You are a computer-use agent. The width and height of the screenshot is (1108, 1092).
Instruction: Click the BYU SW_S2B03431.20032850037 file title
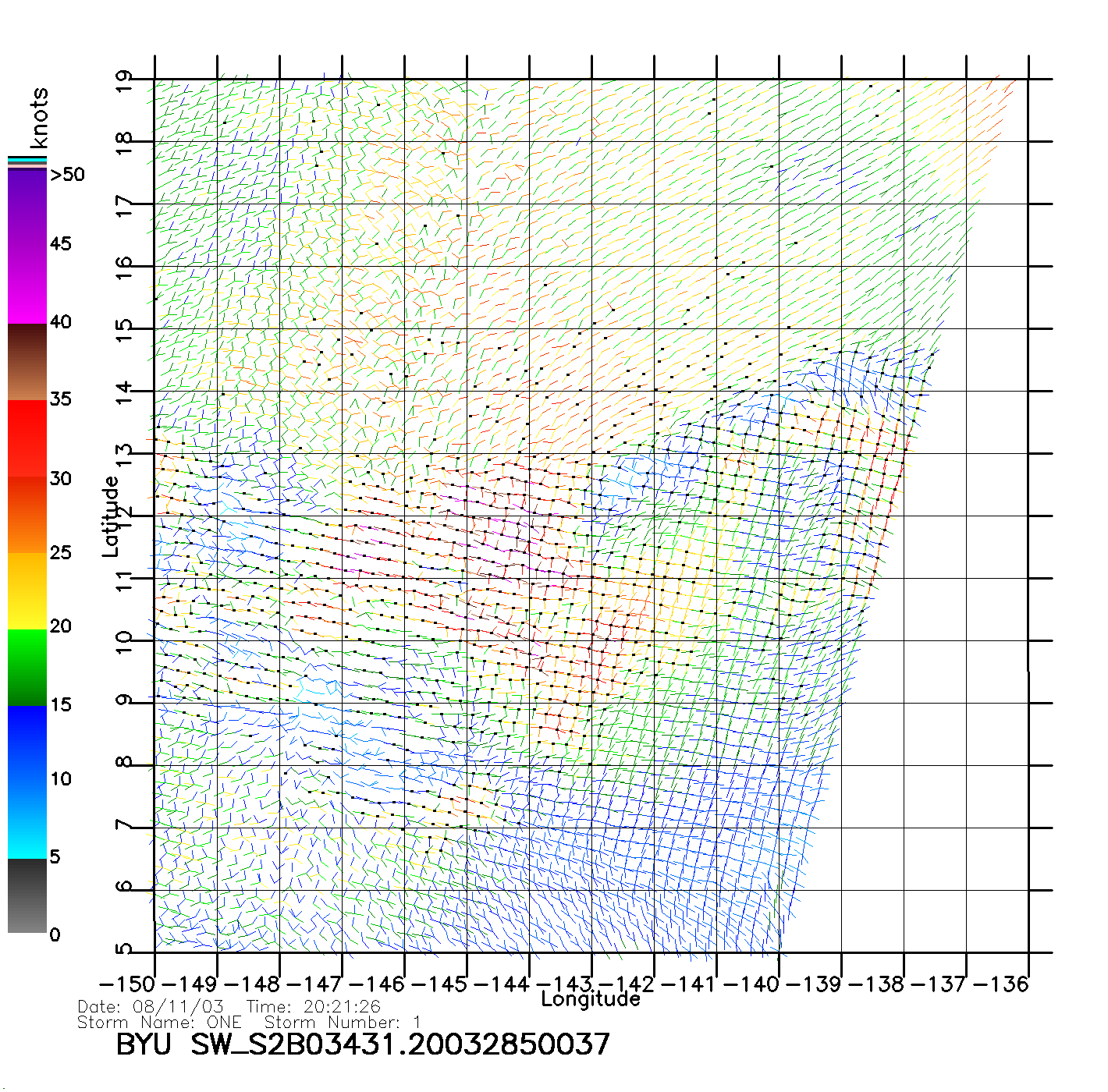point(363,1044)
